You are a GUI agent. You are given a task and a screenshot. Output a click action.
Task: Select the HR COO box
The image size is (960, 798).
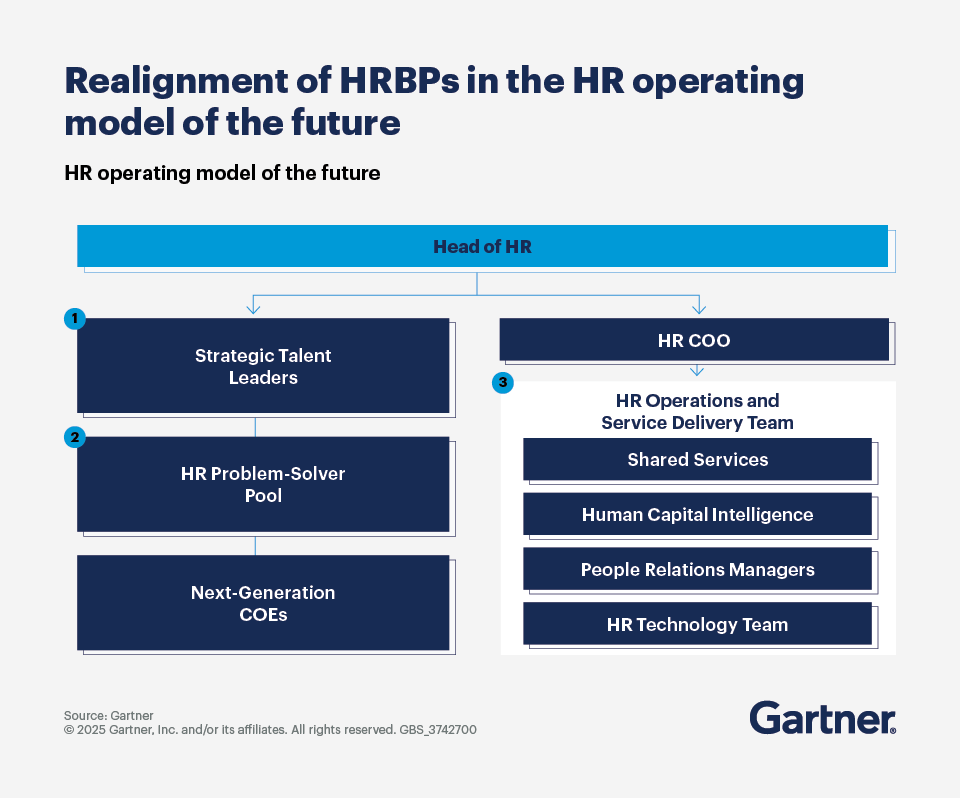(x=694, y=339)
